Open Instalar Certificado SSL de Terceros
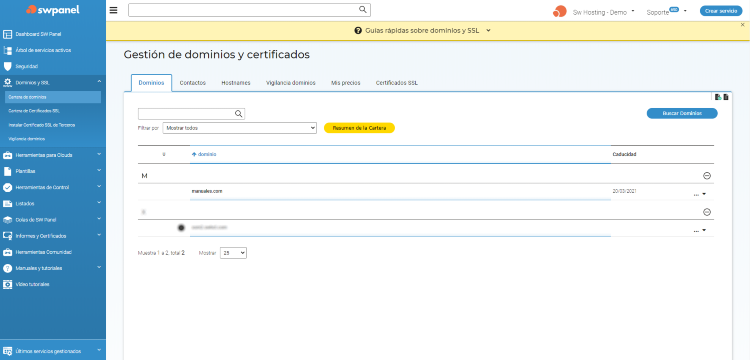Image resolution: width=750 pixels, height=361 pixels. pyautogui.click(x=42, y=125)
